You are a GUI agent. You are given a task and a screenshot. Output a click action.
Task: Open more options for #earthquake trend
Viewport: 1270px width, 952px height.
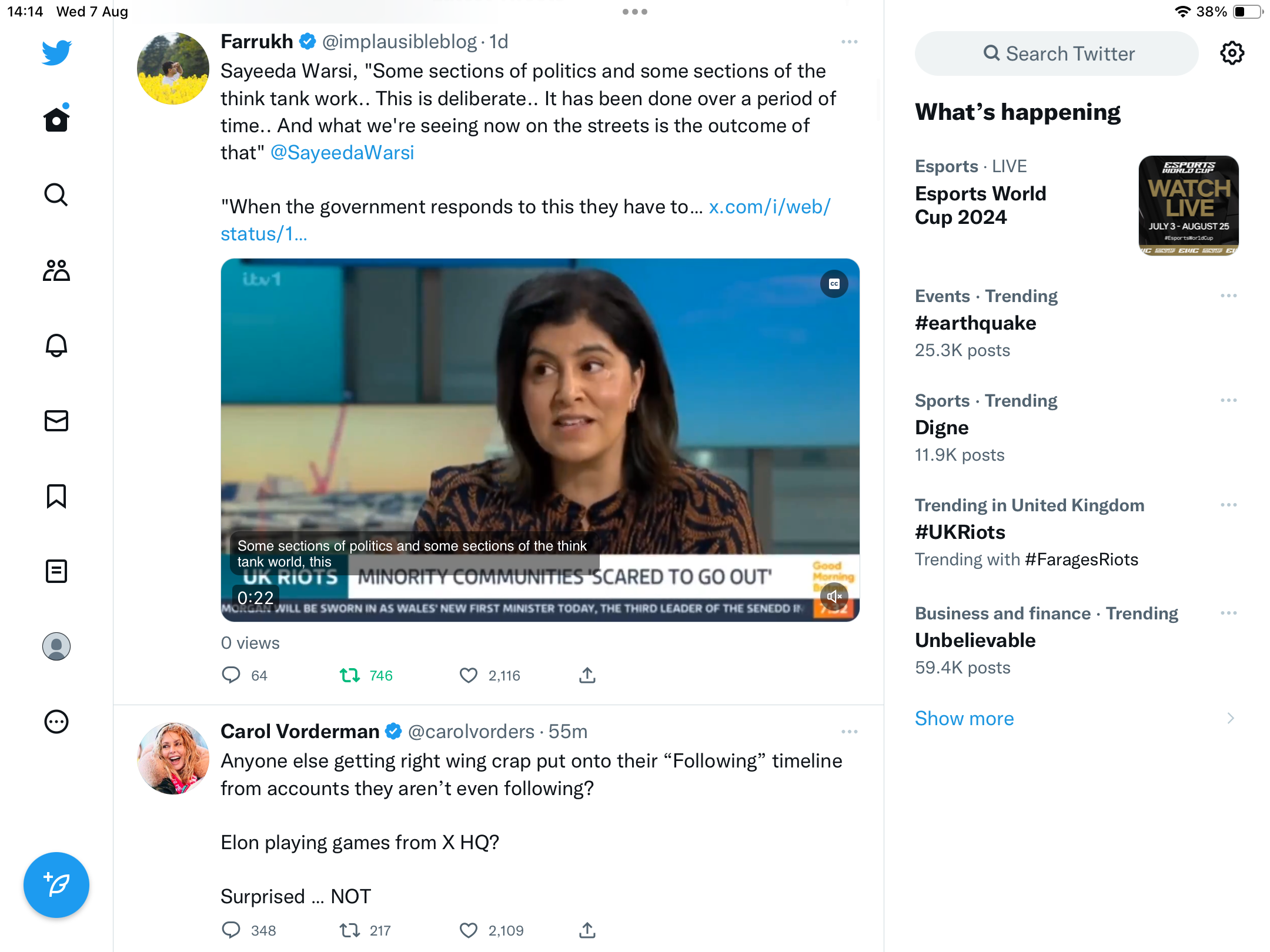(1229, 296)
